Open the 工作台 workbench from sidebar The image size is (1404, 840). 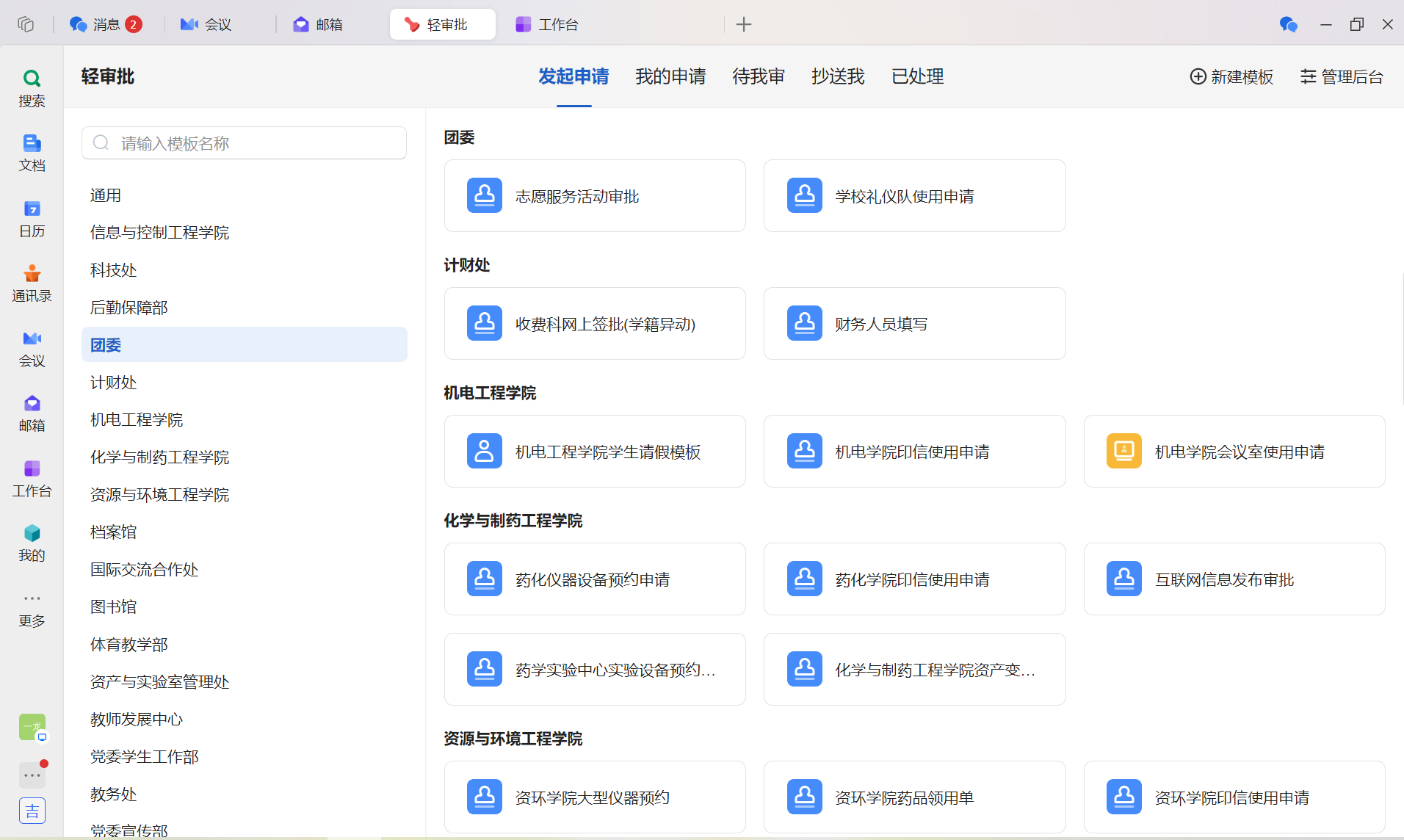click(x=32, y=477)
